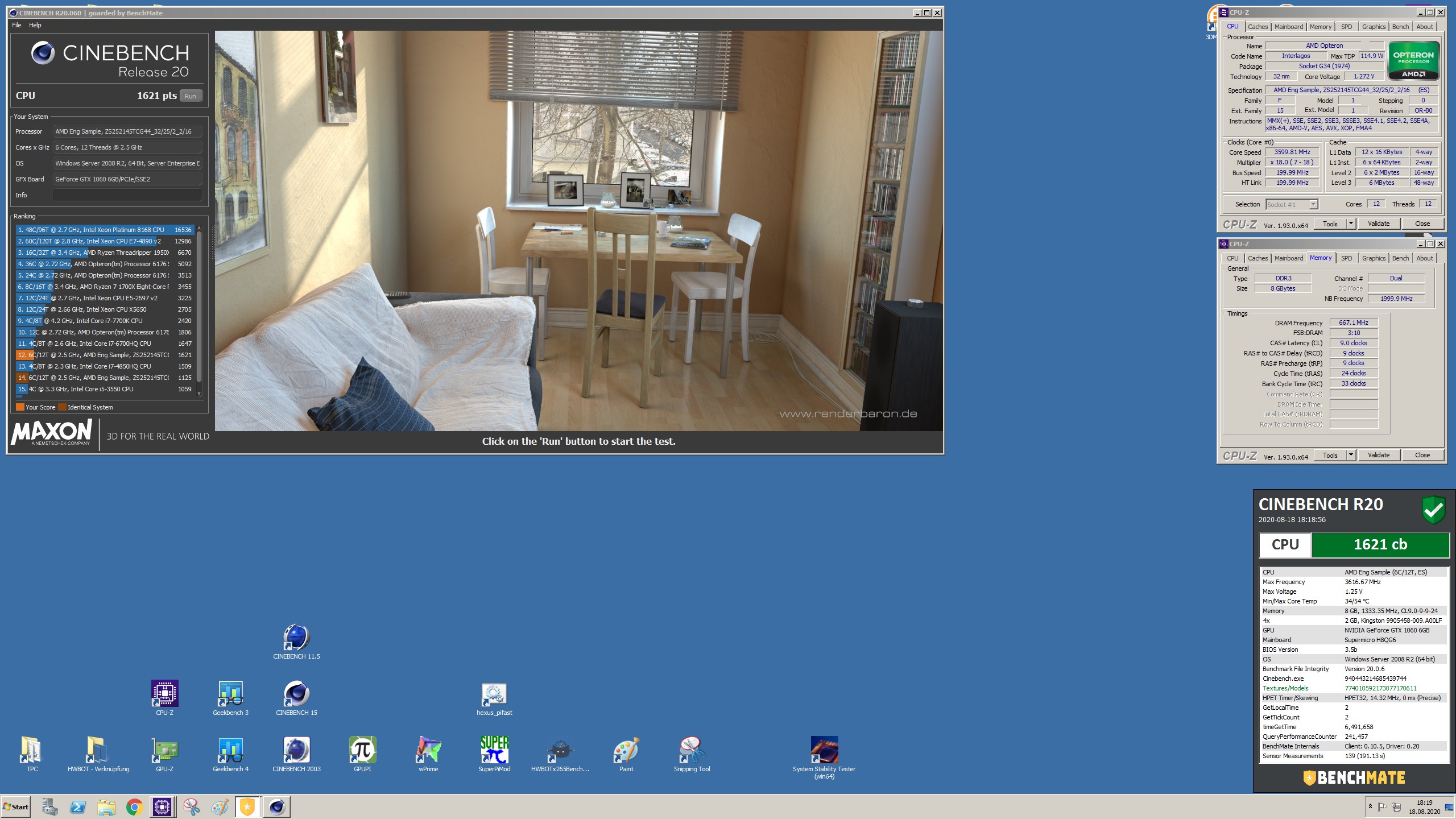
Task: Open the GPU-Z desktop shortcut
Action: (x=164, y=755)
